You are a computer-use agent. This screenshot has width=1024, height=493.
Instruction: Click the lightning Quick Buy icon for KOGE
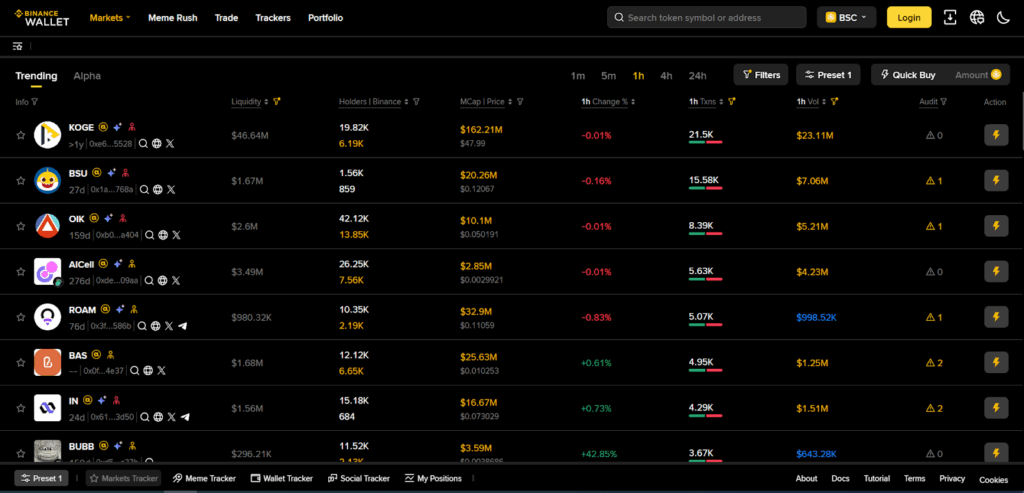[995, 135]
